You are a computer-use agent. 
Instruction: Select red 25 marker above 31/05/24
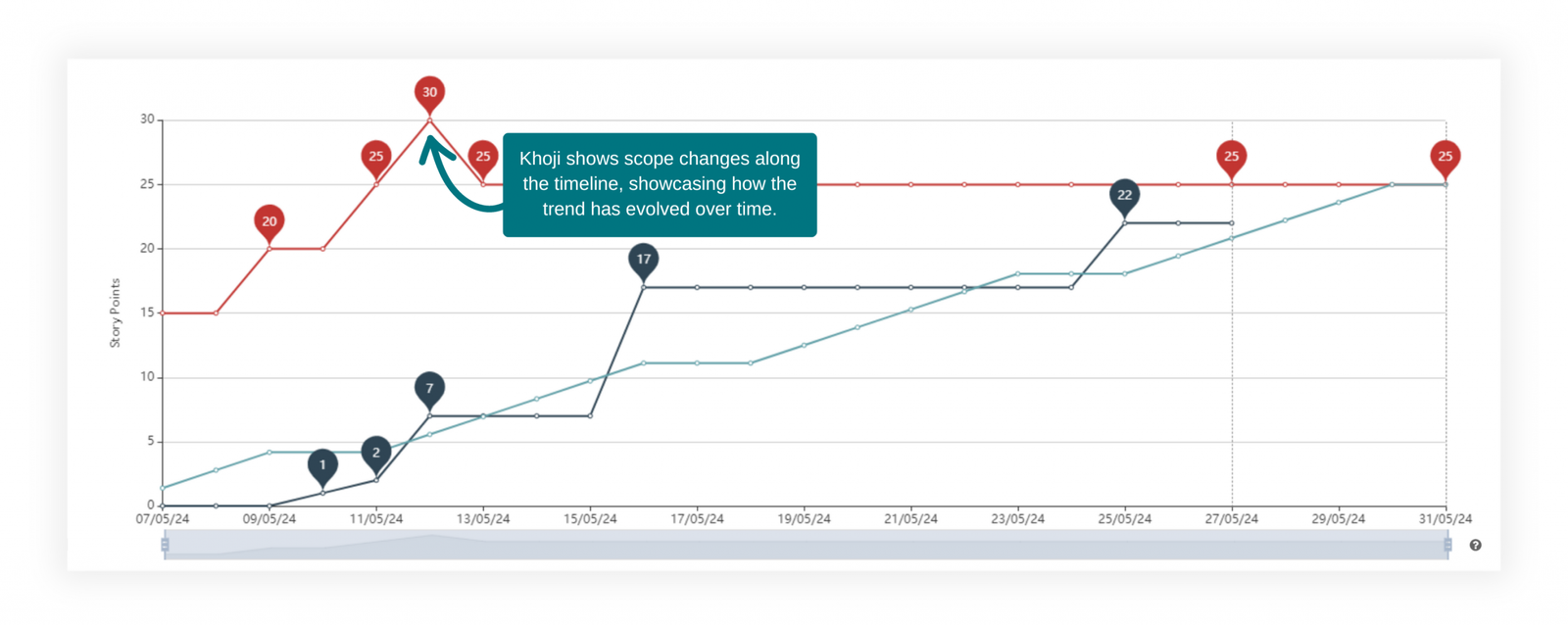click(x=1445, y=157)
